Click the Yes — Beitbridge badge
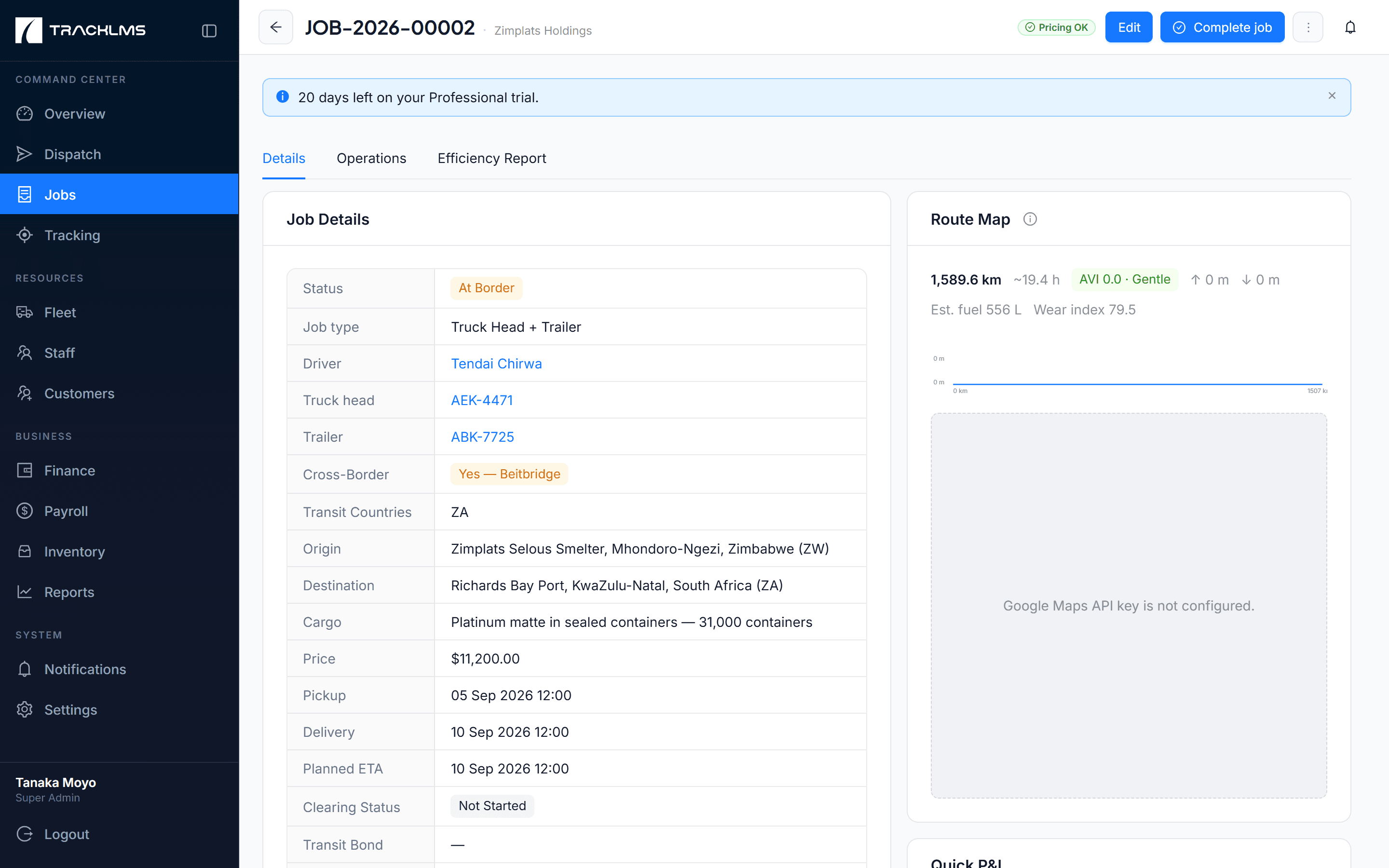The image size is (1389, 868). pyautogui.click(x=509, y=474)
